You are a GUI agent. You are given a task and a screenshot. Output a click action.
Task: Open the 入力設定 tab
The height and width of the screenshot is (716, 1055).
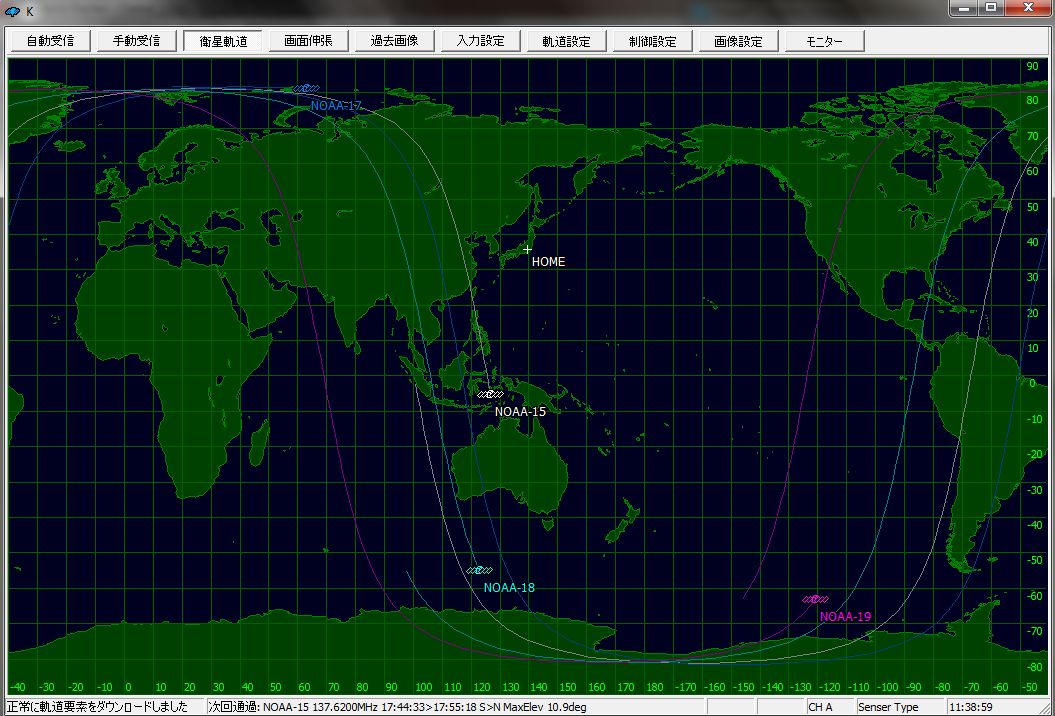(x=481, y=40)
